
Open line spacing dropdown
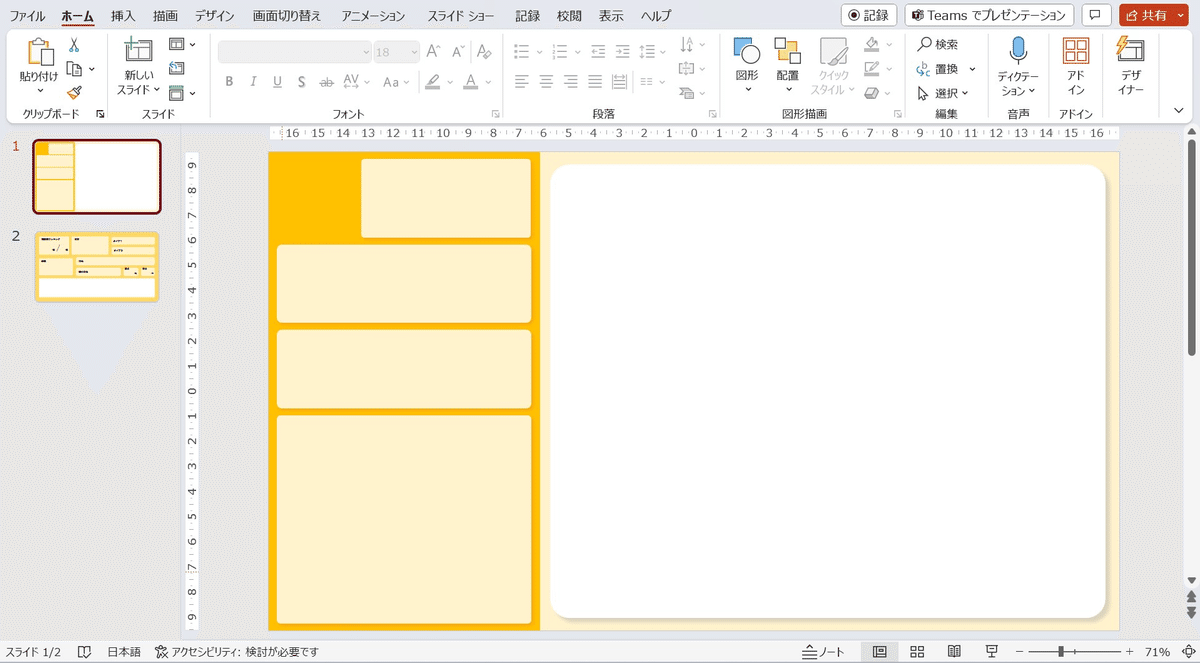(652, 51)
